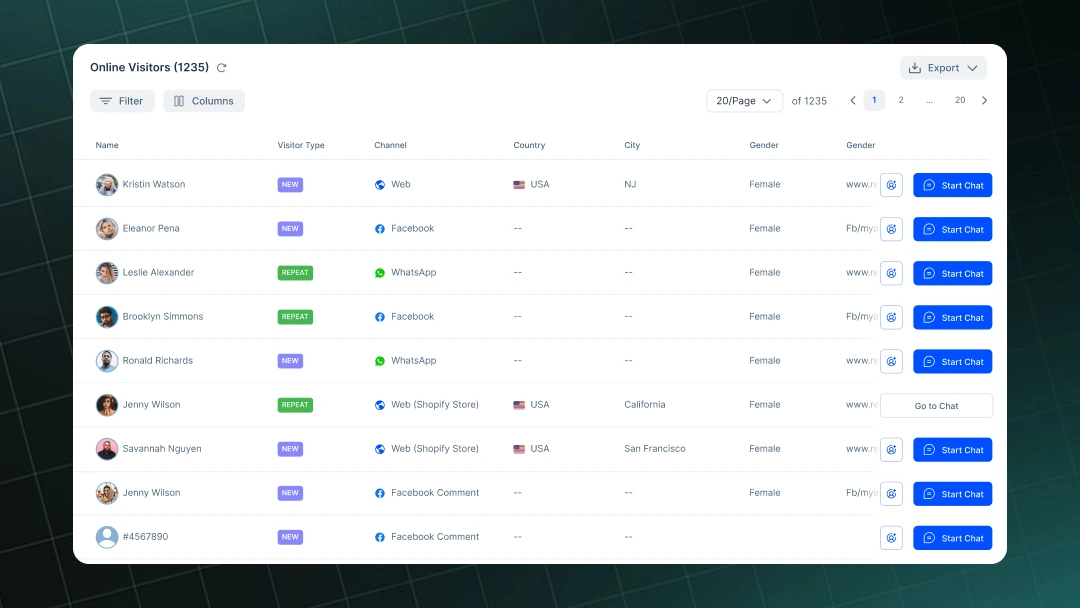The height and width of the screenshot is (608, 1080).
Task: Sort by the City column header
Action: [632, 145]
